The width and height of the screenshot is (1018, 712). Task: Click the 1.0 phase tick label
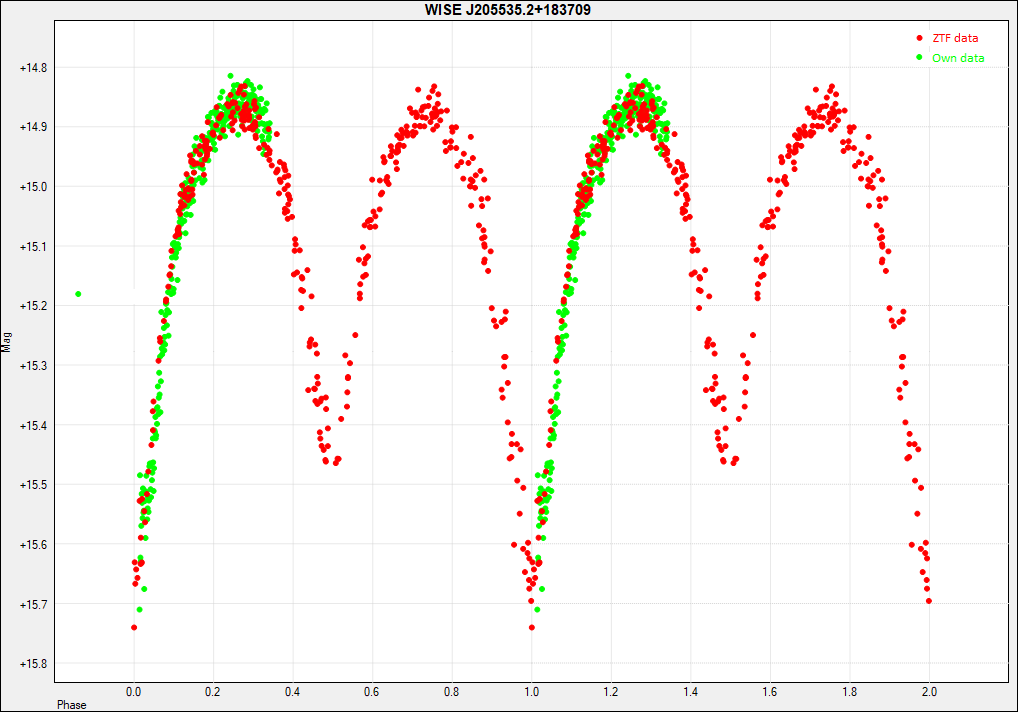(531, 691)
